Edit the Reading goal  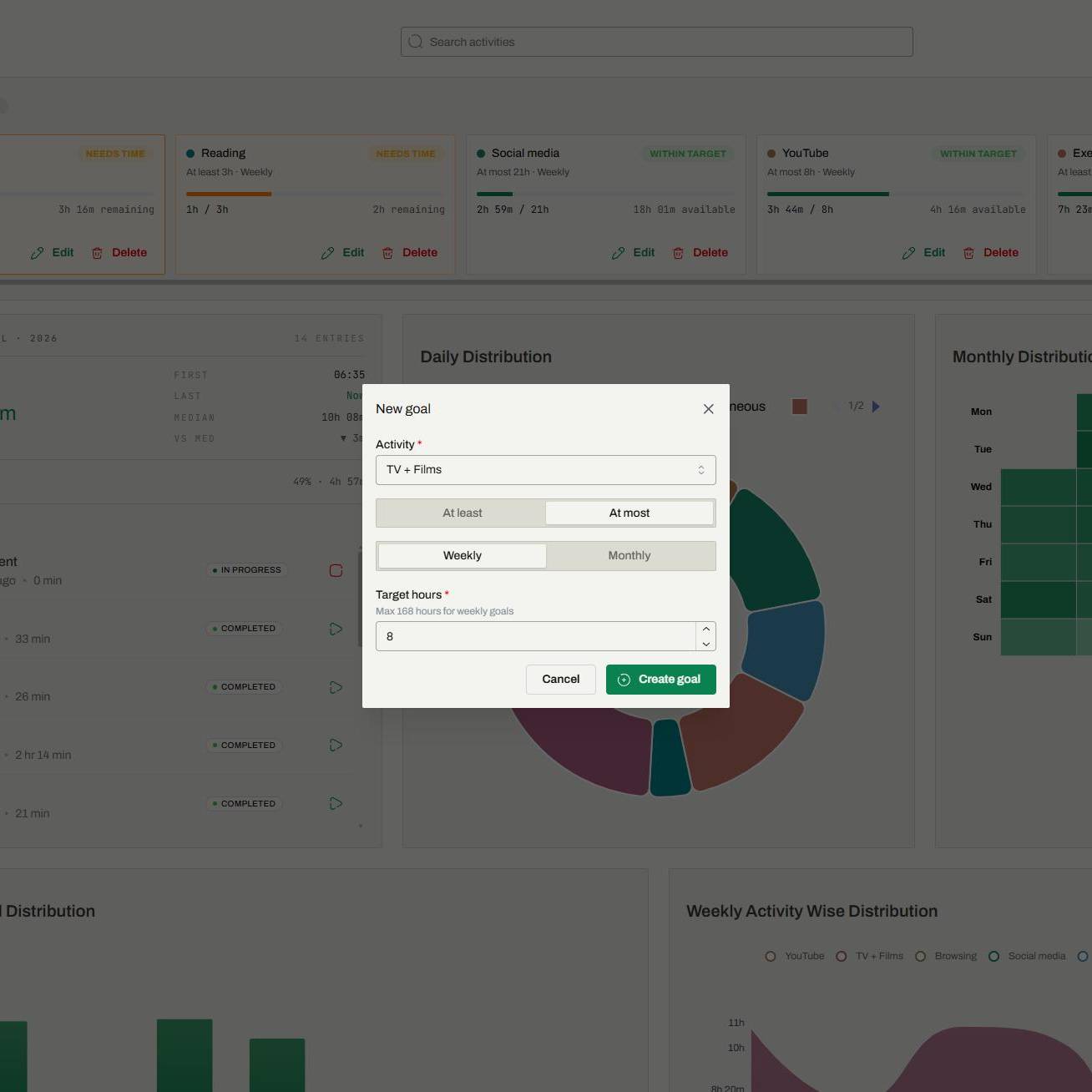coord(343,253)
